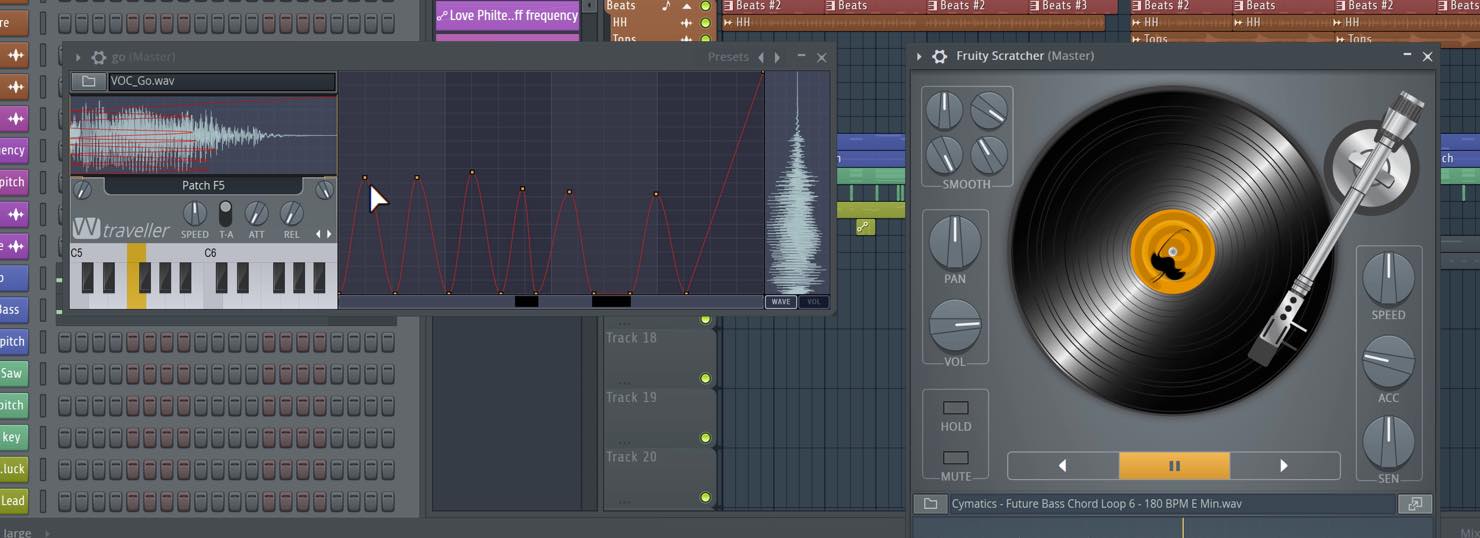This screenshot has width=1480, height=538.
Task: Adjust the ACC knob in Fruity Scratcher
Action: pos(1388,362)
